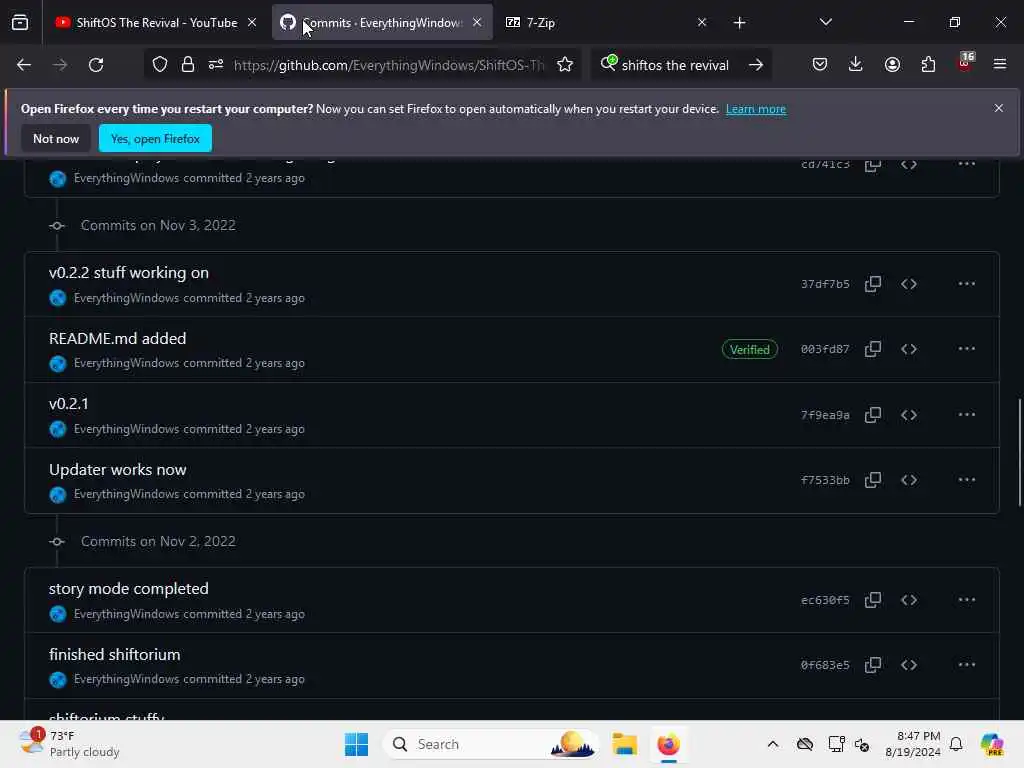Open commit 'Updater works now'
Image resolution: width=1024 pixels, height=768 pixels.
[x=118, y=470]
